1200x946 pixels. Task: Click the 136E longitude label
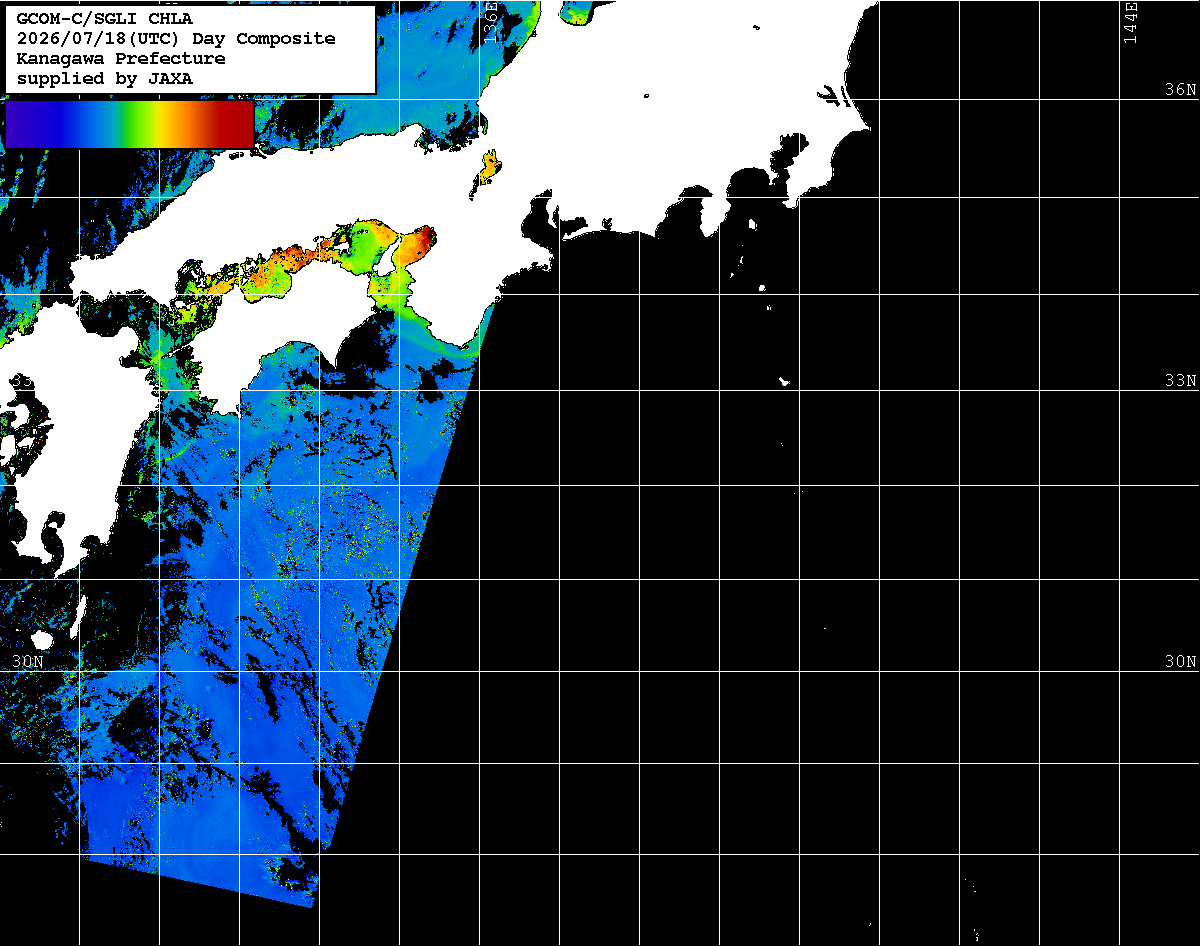[x=490, y=24]
